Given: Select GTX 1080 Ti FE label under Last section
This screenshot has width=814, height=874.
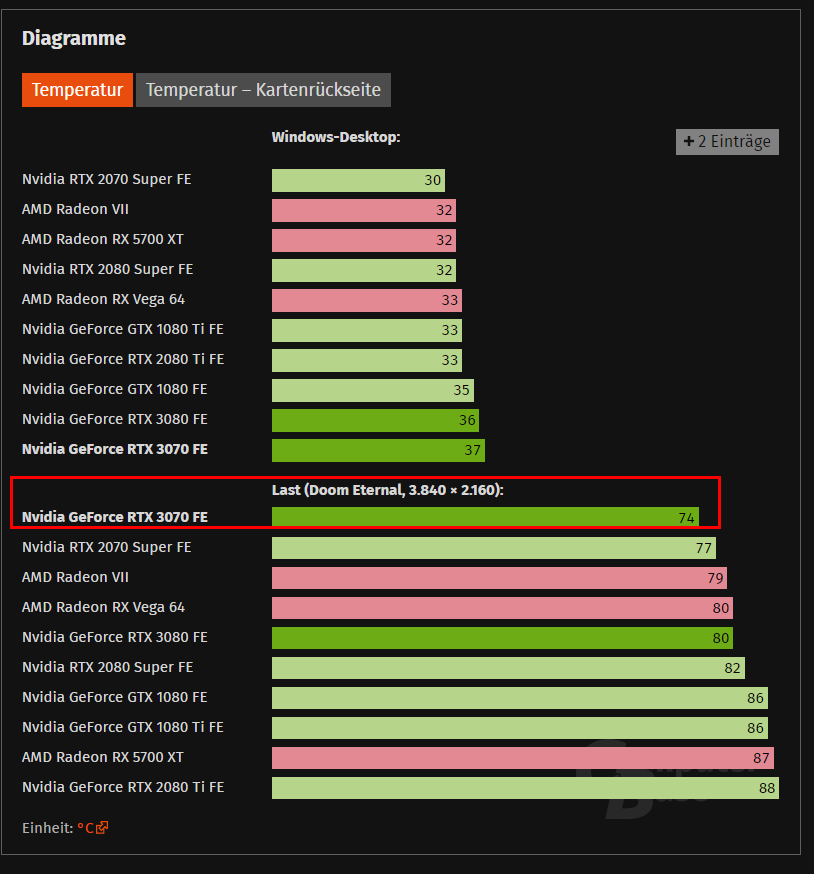Looking at the screenshot, I should click(123, 727).
